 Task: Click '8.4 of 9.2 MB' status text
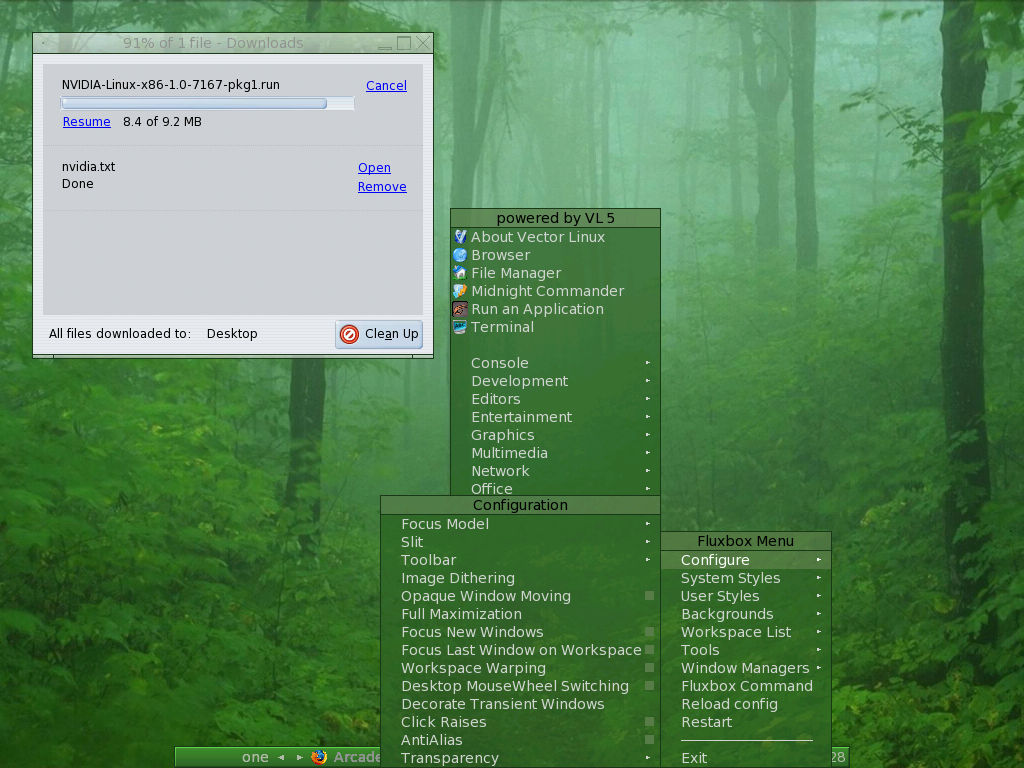[x=162, y=121]
